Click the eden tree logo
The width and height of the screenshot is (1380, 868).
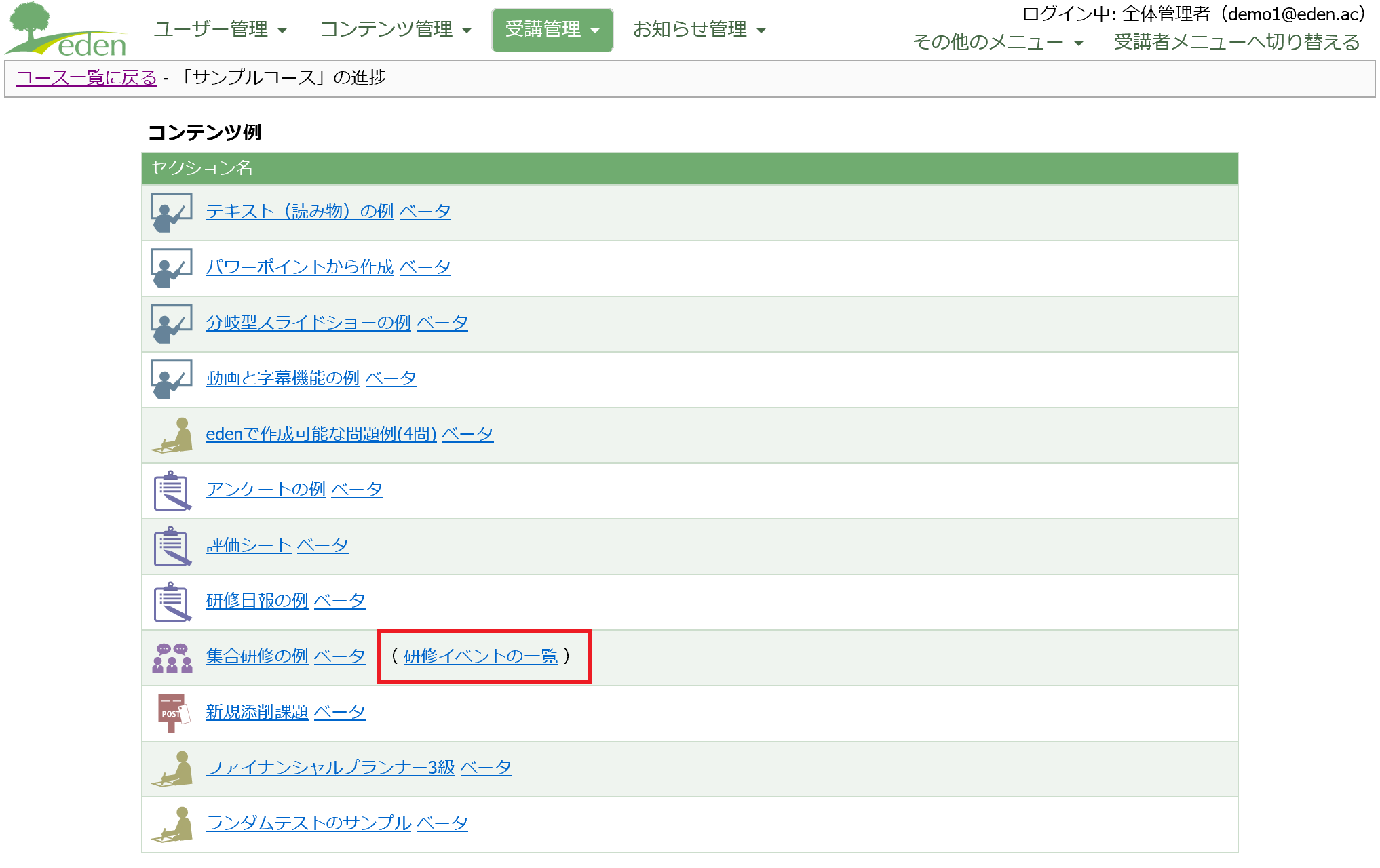tap(66, 29)
